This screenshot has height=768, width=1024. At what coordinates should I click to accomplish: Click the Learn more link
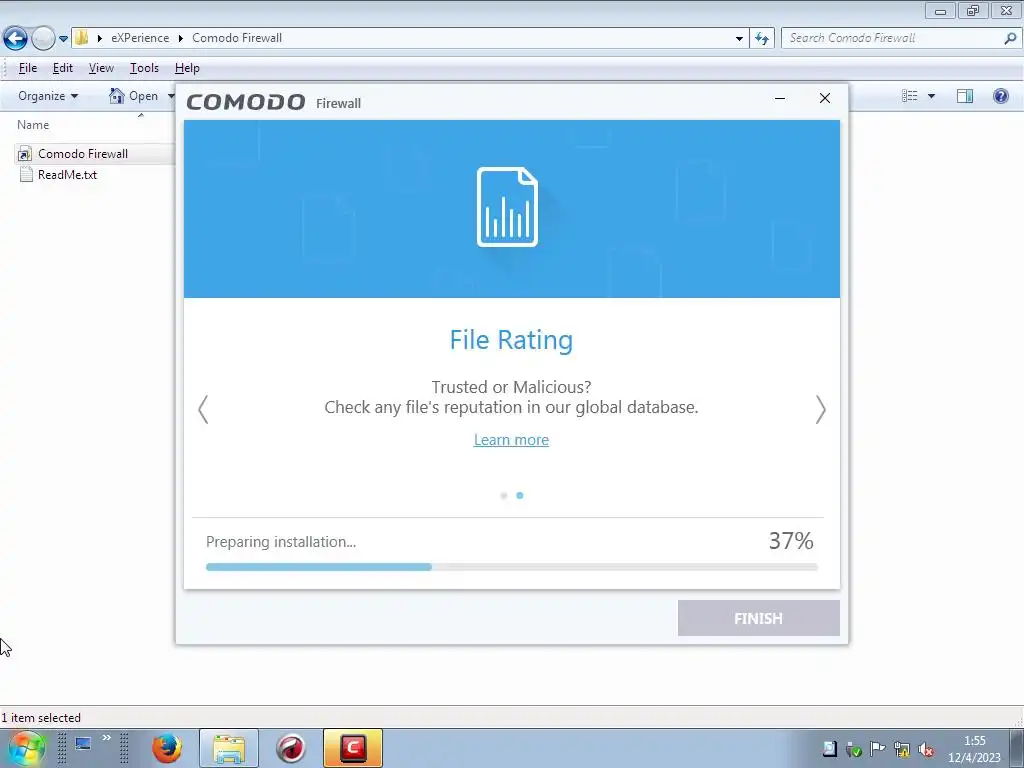pos(511,440)
